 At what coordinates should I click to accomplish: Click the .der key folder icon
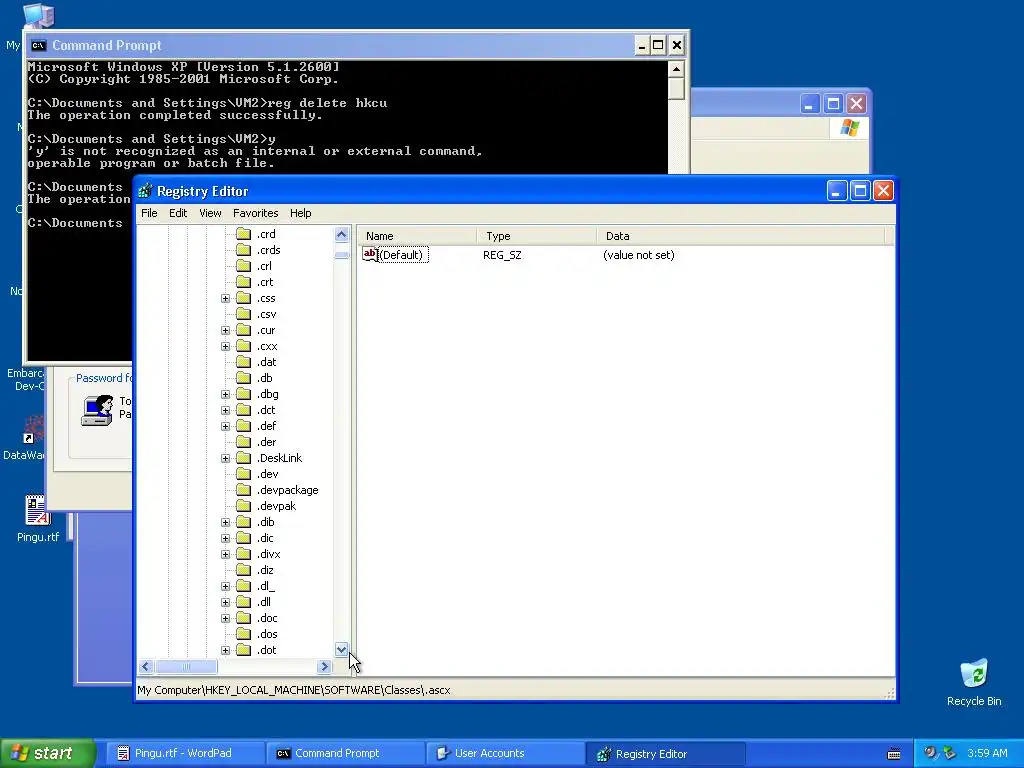tap(244, 442)
